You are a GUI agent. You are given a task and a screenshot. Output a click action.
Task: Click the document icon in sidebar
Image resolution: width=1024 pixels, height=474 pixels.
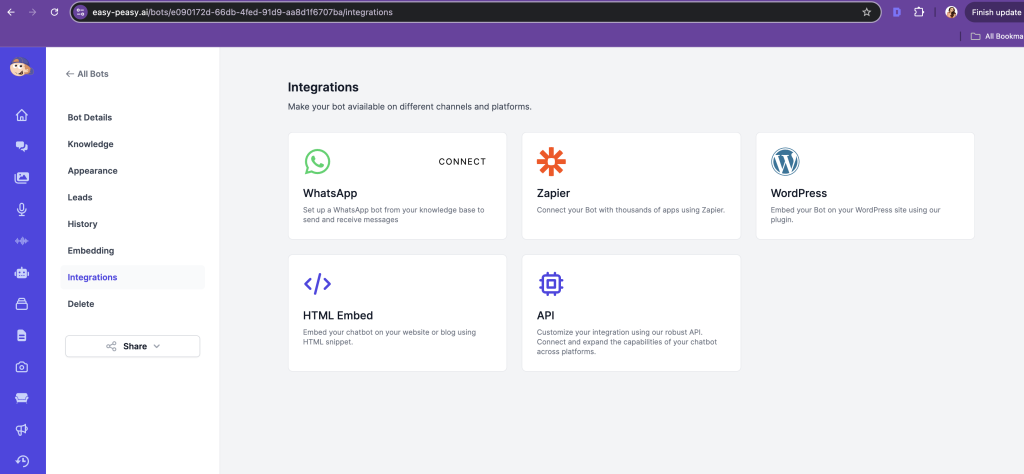22,335
